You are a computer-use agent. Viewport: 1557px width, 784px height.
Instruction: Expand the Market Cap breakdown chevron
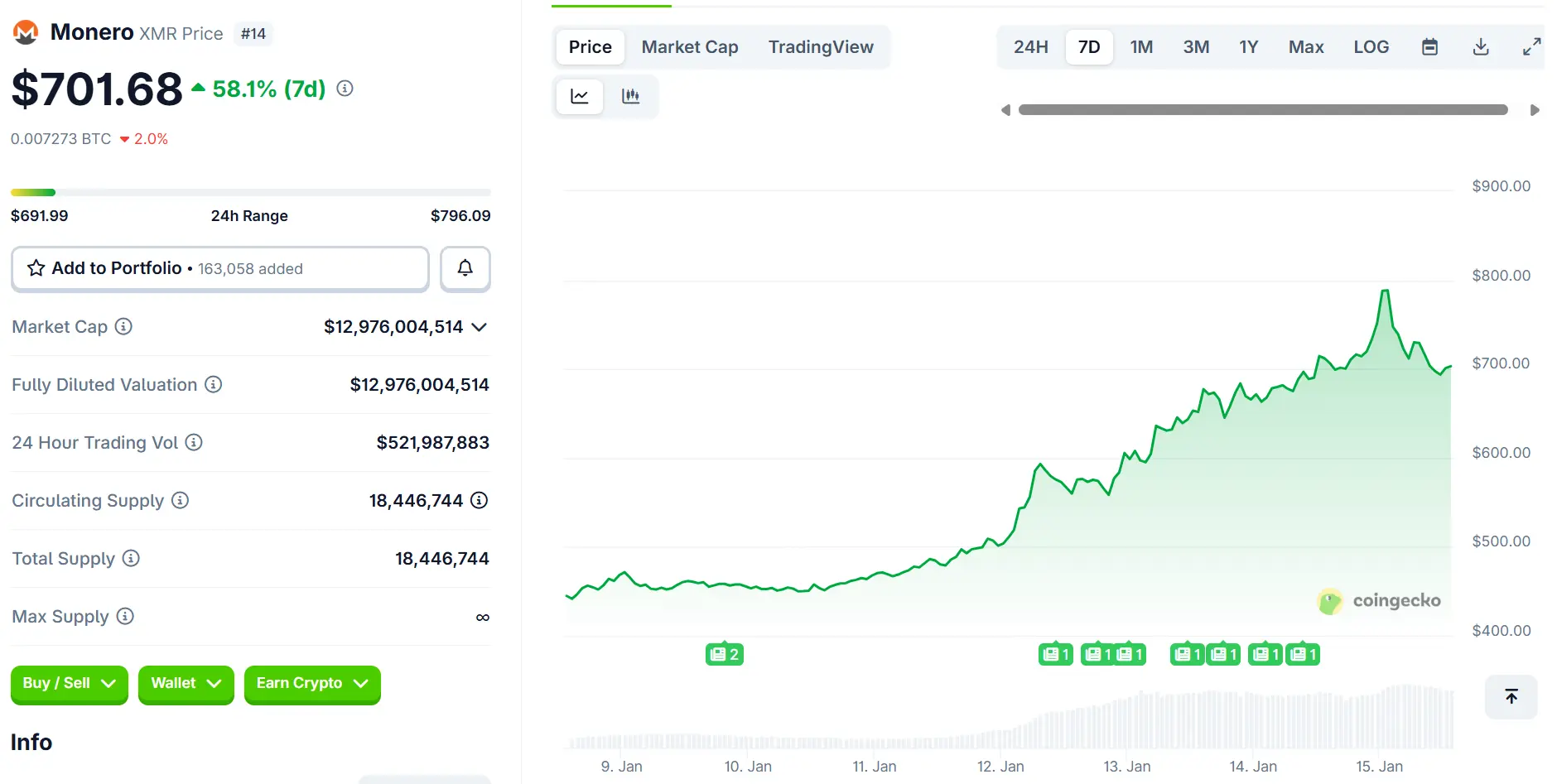[479, 328]
